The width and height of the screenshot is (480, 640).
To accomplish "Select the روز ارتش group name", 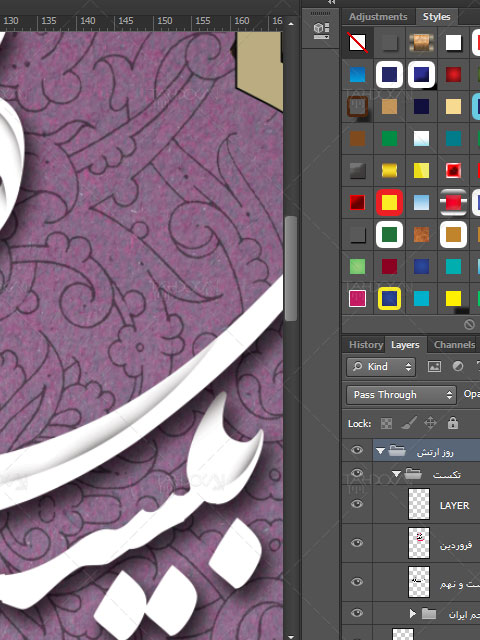I will pos(435,452).
